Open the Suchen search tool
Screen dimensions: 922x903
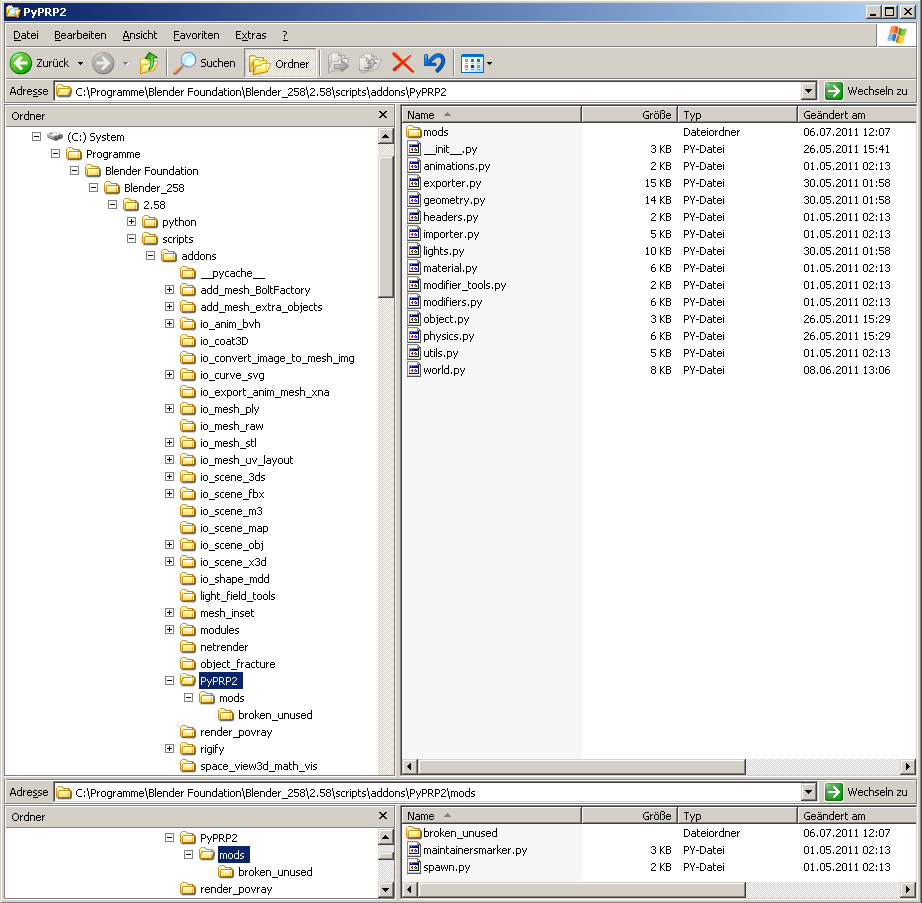click(205, 63)
